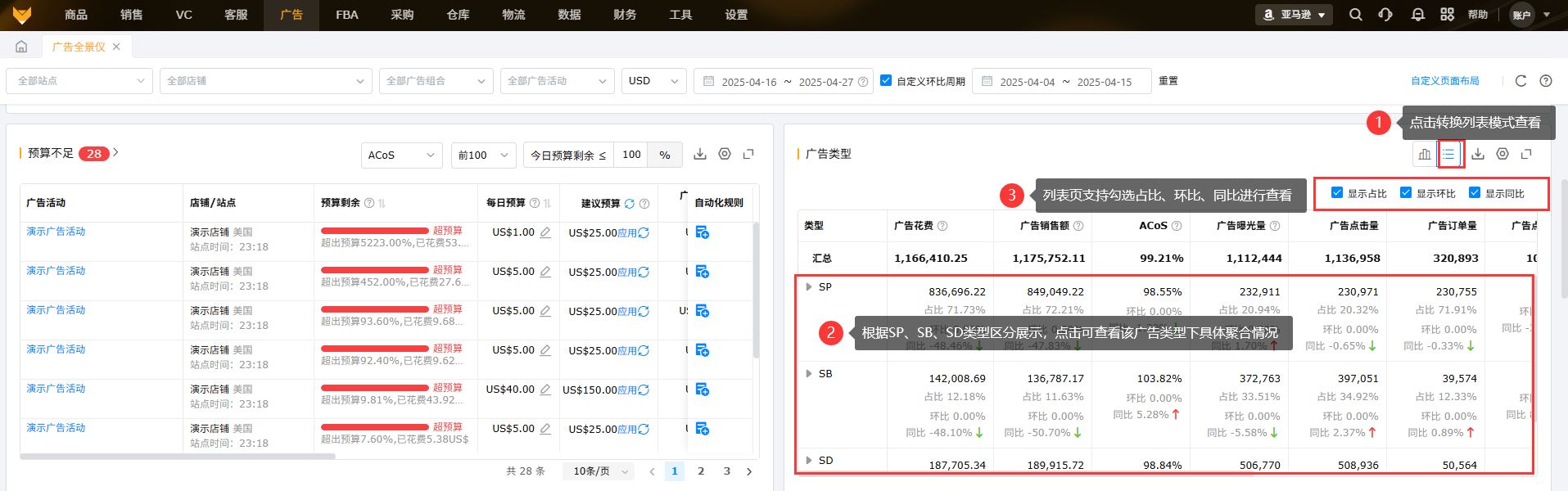Click the 重置 button
Screen dimensions: 1568x491
pos(1168,81)
